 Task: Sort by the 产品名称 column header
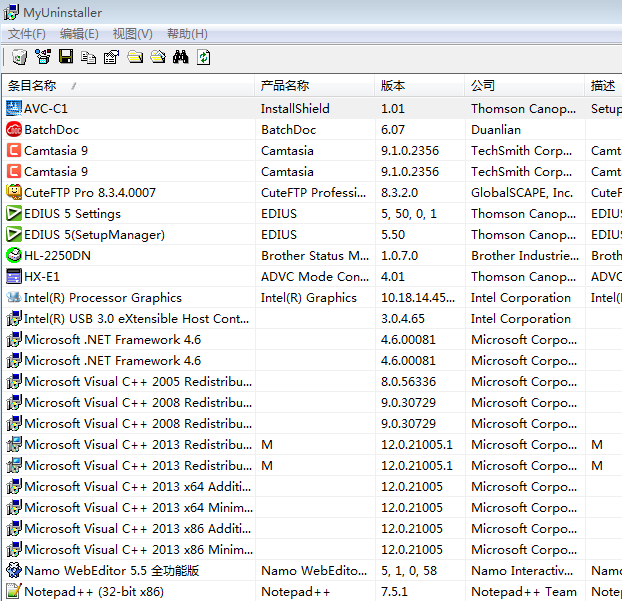pos(315,86)
